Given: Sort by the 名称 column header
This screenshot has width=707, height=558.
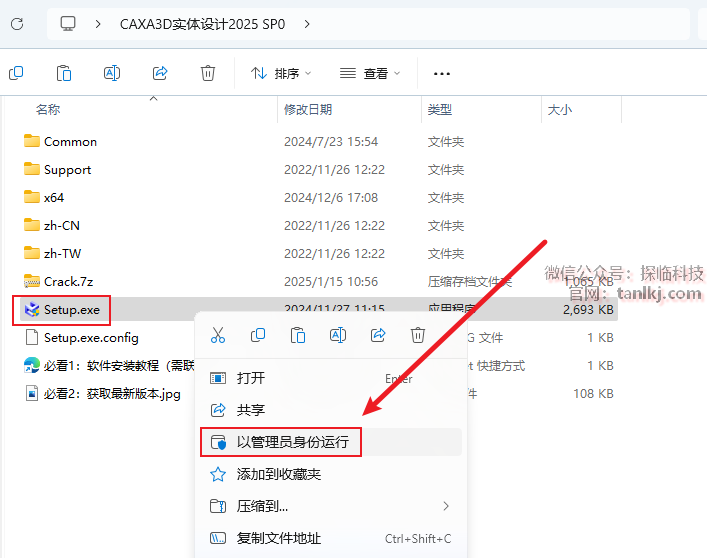Looking at the screenshot, I should coord(48,110).
